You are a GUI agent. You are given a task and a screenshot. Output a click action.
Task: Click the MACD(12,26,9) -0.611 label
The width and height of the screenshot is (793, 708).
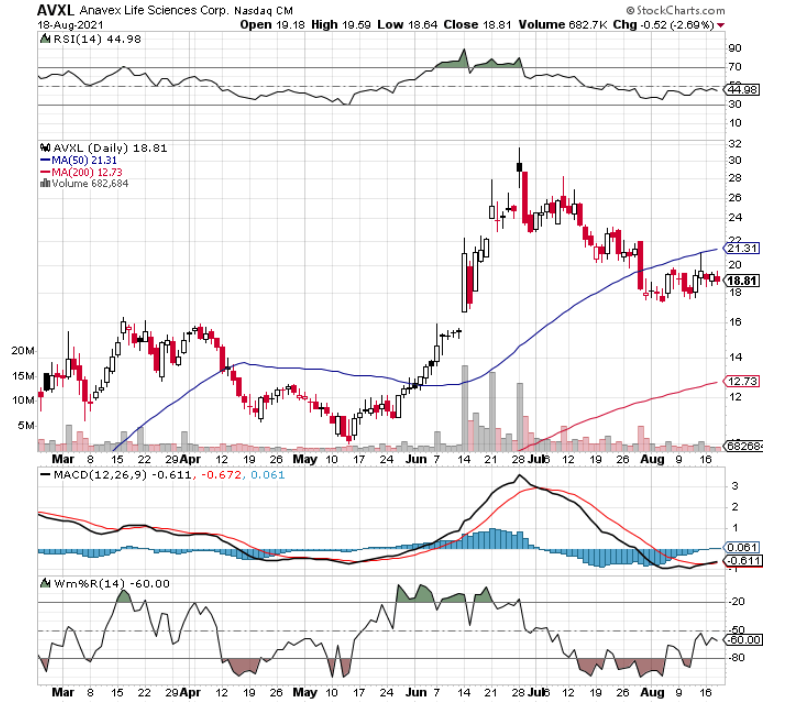[x=123, y=475]
